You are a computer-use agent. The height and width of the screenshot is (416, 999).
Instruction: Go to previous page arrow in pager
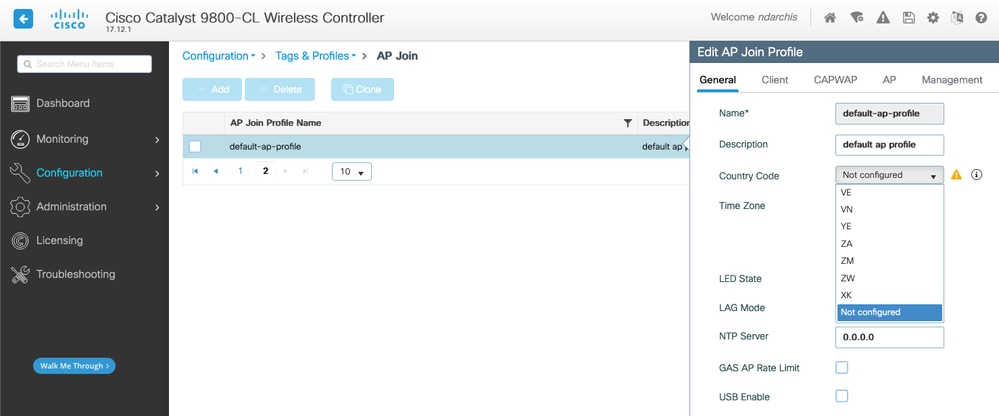point(215,171)
